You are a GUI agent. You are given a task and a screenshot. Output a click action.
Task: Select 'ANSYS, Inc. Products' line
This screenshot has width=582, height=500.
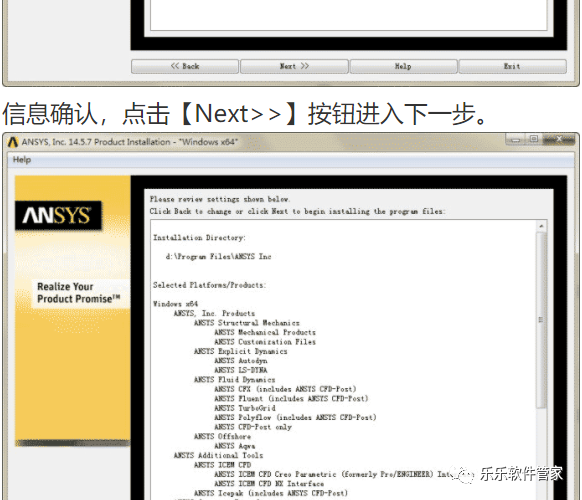[x=214, y=313]
